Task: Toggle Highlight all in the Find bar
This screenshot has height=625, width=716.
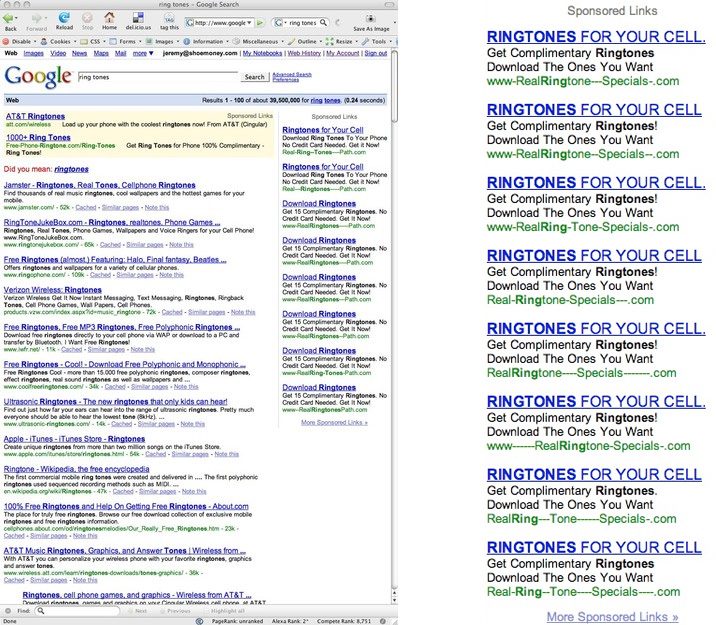Action: (x=227, y=611)
